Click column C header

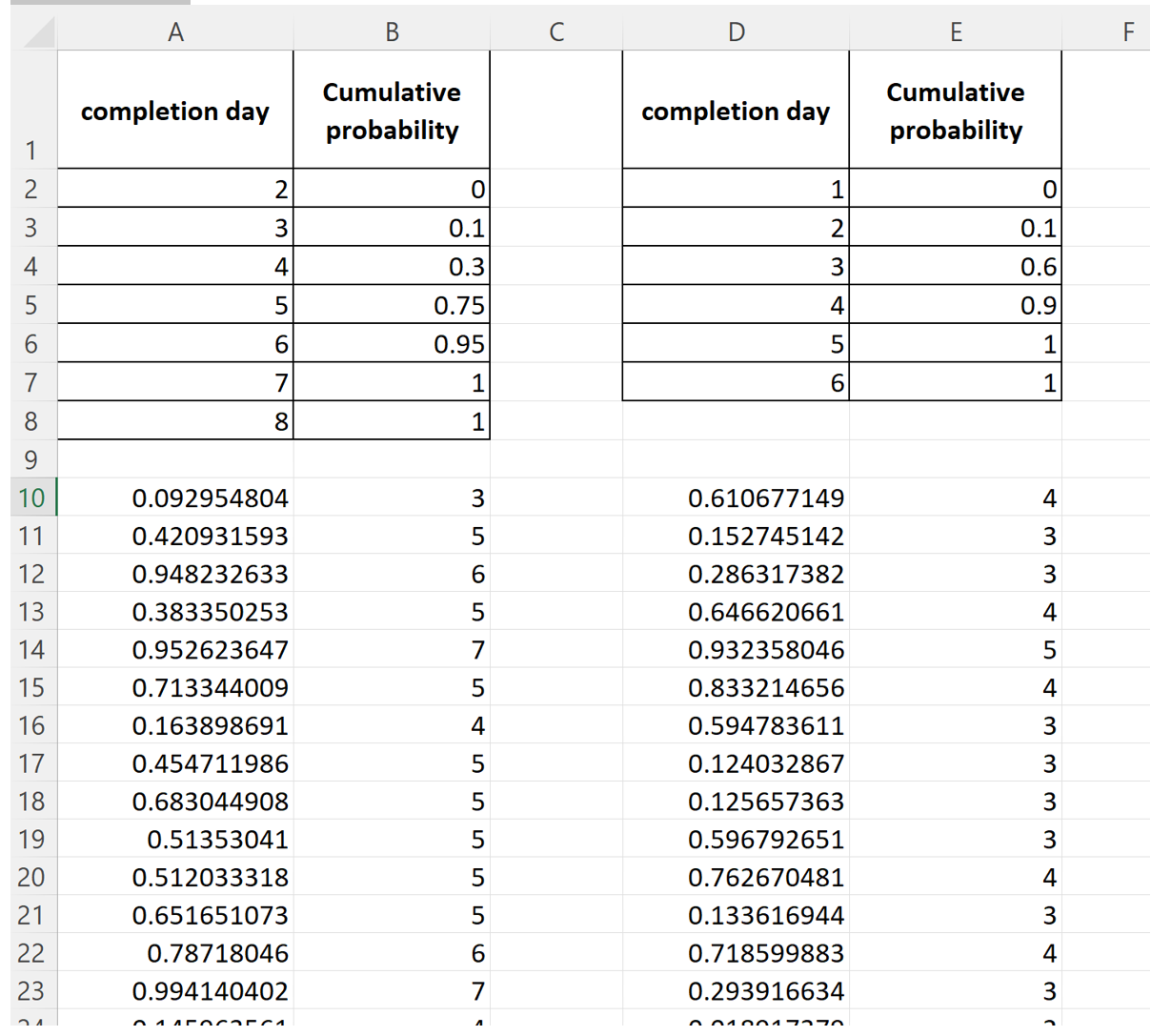click(556, 32)
